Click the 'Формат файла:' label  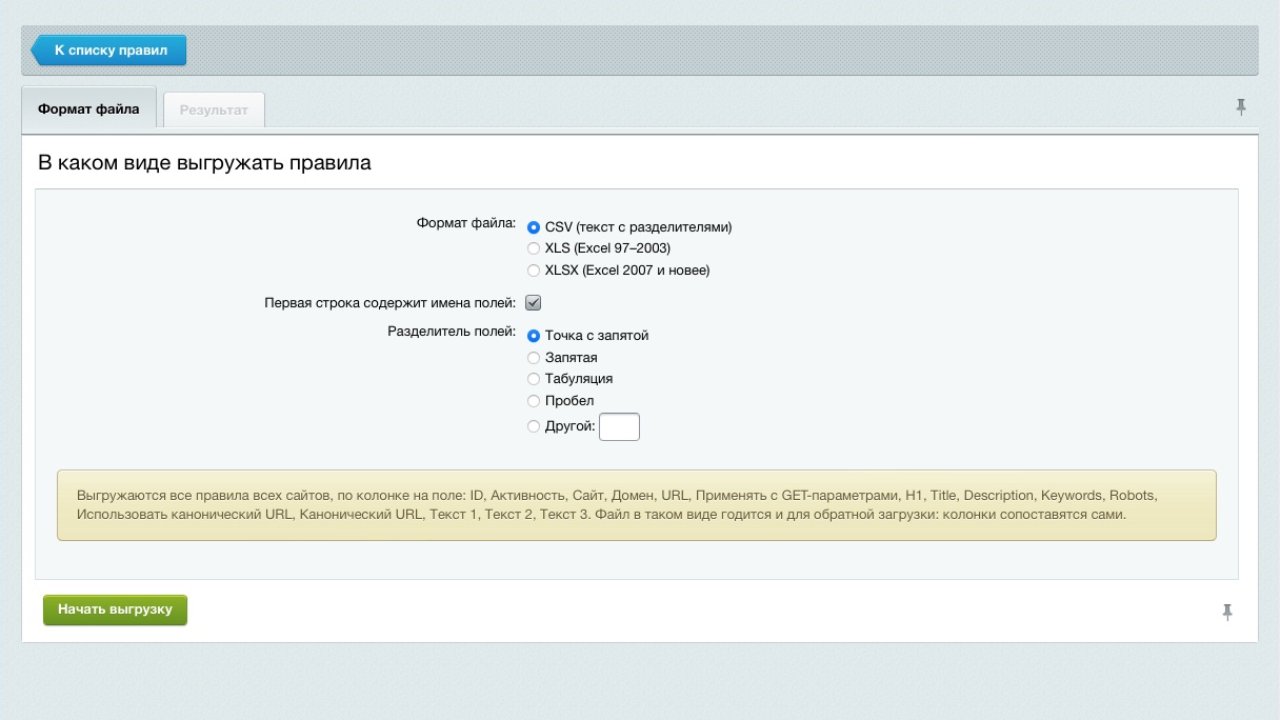[466, 223]
